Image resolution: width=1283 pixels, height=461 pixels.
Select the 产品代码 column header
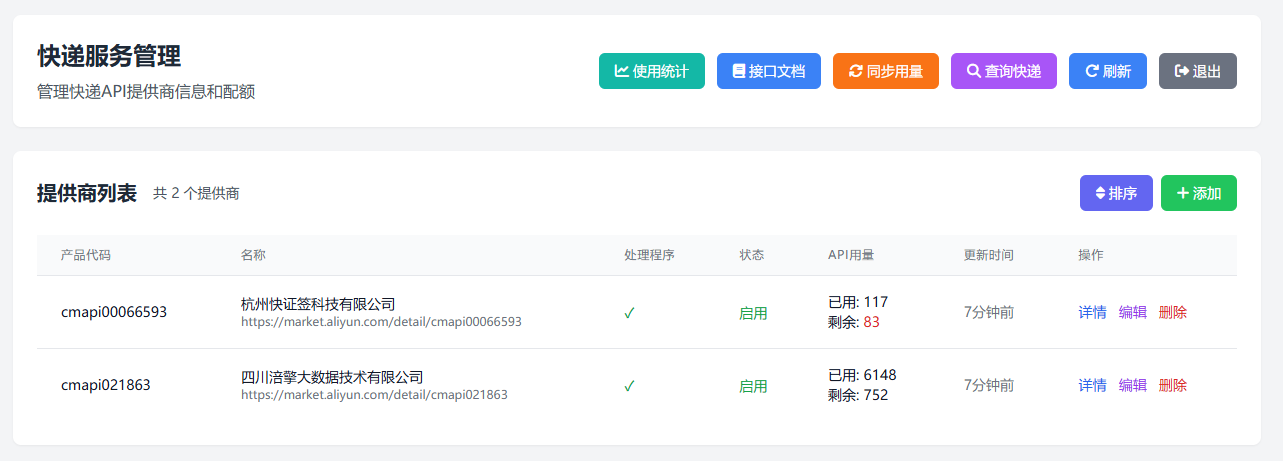coord(86,255)
